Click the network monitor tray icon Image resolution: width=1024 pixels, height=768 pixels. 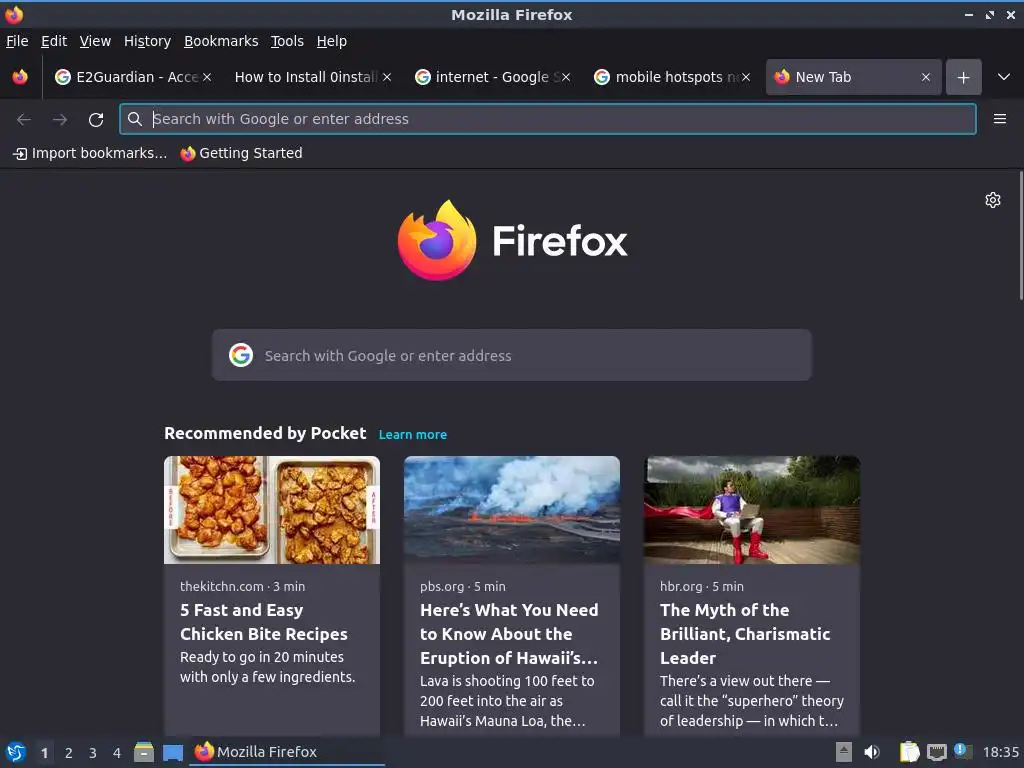[x=936, y=752]
